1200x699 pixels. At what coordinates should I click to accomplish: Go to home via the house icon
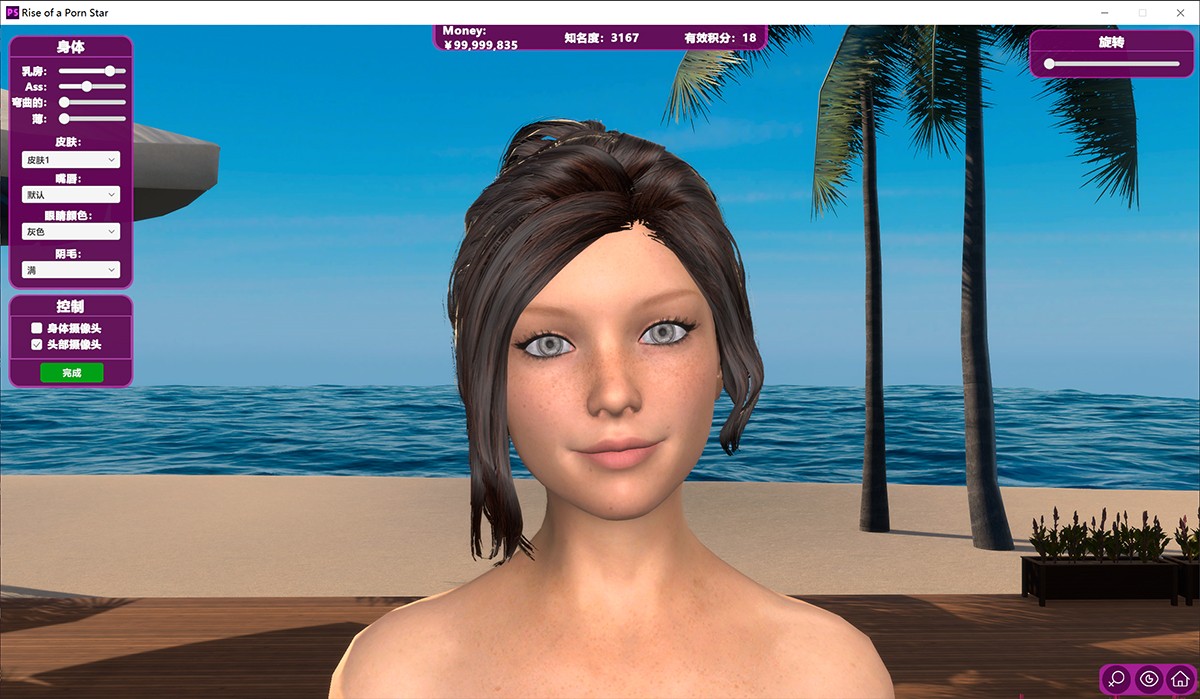tap(1180, 680)
